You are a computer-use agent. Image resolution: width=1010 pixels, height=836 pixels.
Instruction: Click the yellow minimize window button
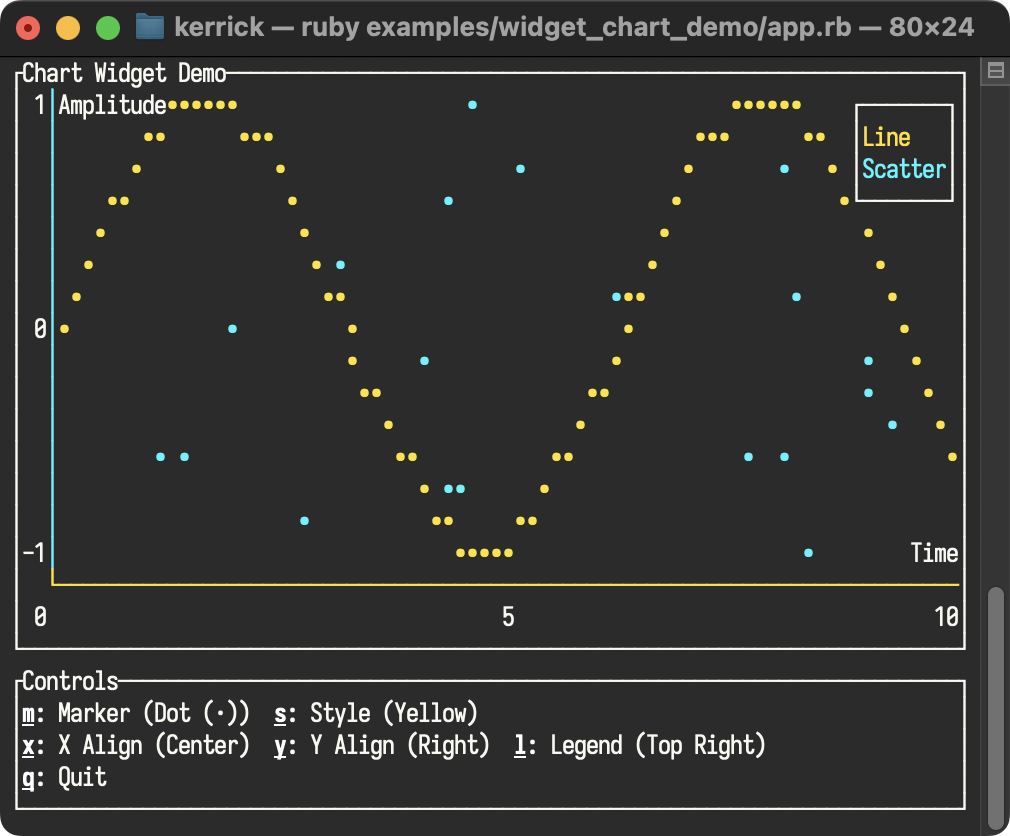click(68, 28)
